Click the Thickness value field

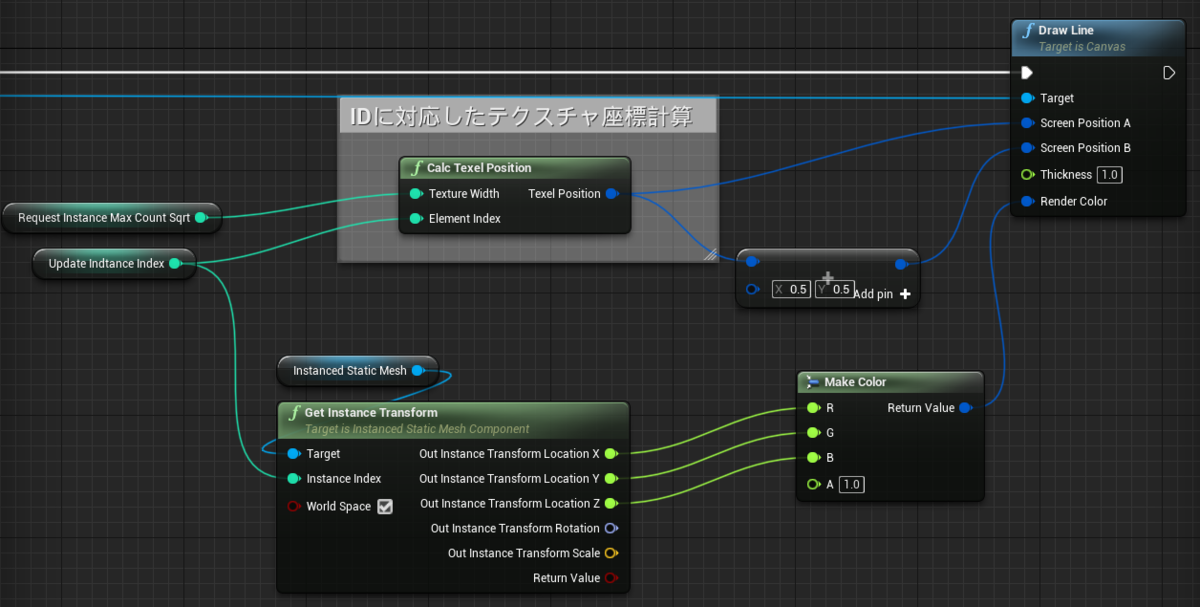1108,175
